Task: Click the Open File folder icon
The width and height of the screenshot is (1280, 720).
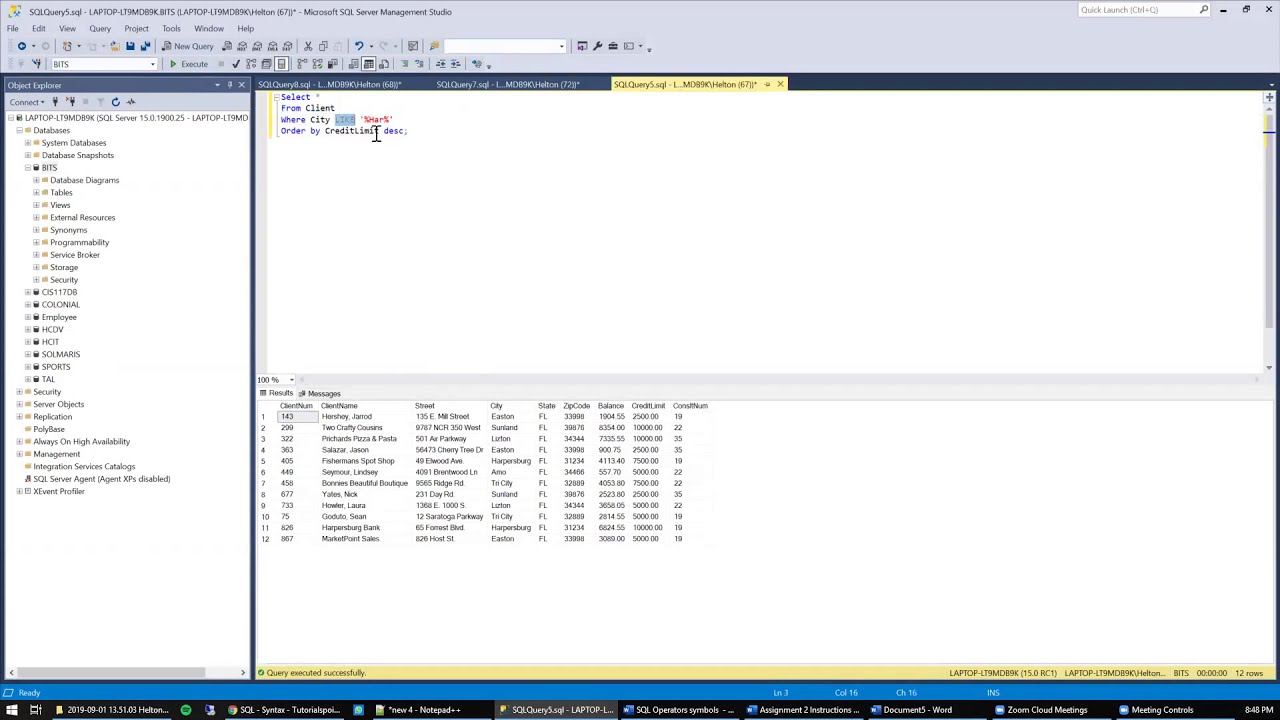Action: (115, 46)
